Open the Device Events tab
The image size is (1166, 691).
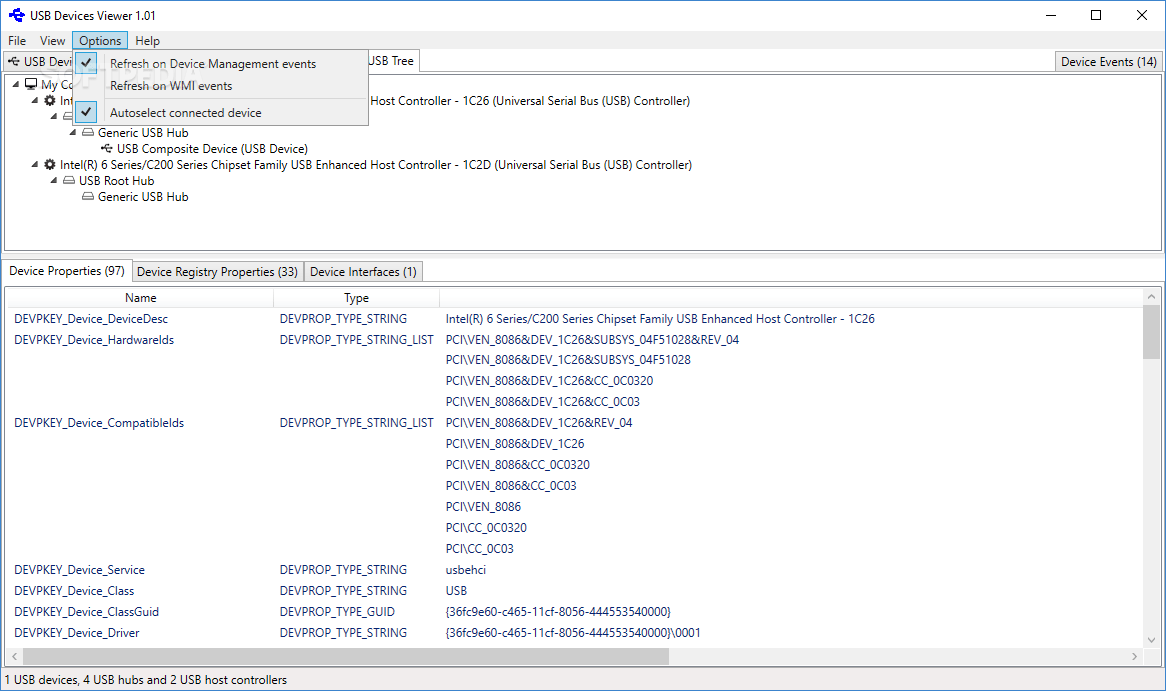(1108, 61)
